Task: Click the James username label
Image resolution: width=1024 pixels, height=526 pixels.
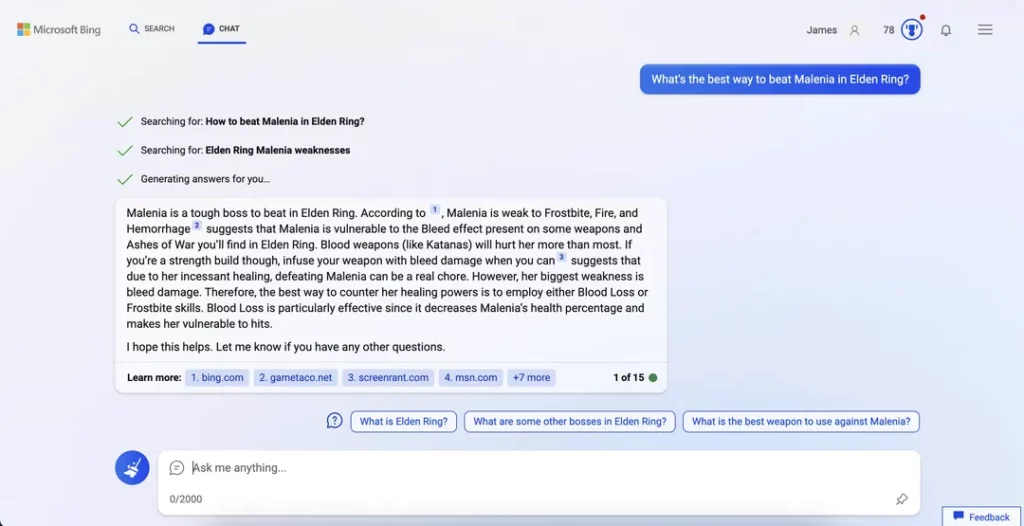Action: click(822, 30)
